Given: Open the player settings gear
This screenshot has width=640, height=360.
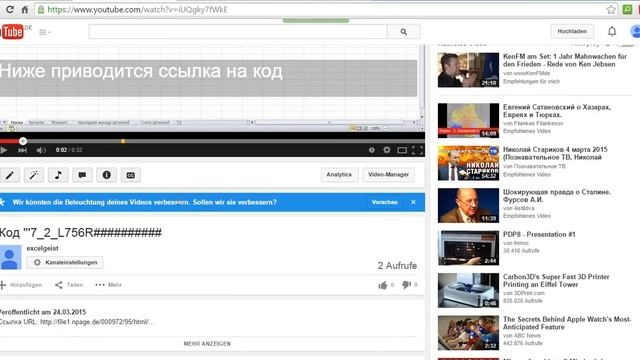Looking at the screenshot, I should 387,150.
